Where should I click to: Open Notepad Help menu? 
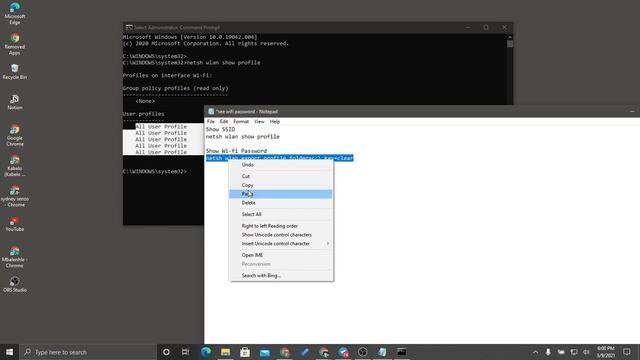point(275,122)
